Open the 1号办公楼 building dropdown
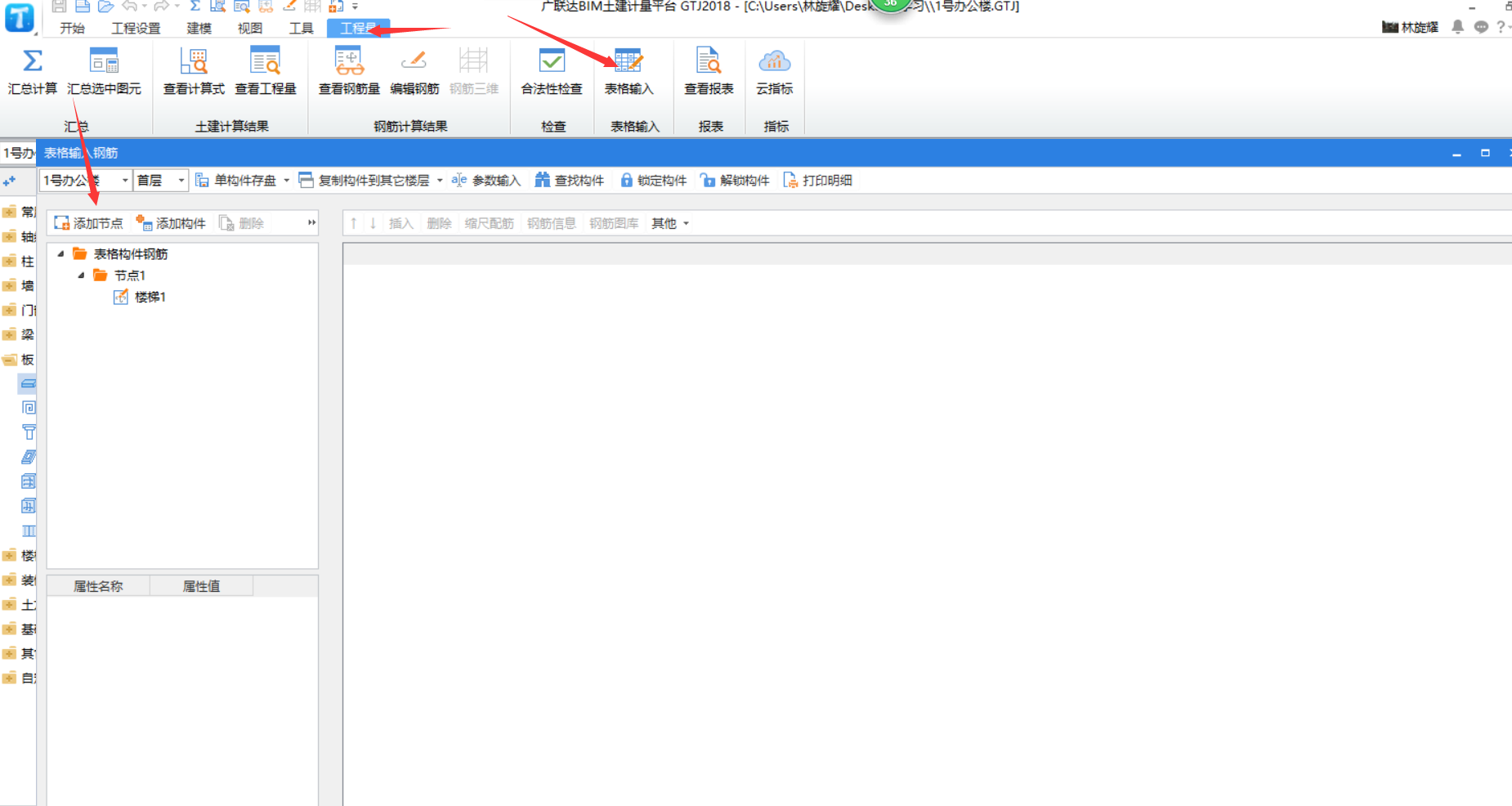 coord(125,181)
